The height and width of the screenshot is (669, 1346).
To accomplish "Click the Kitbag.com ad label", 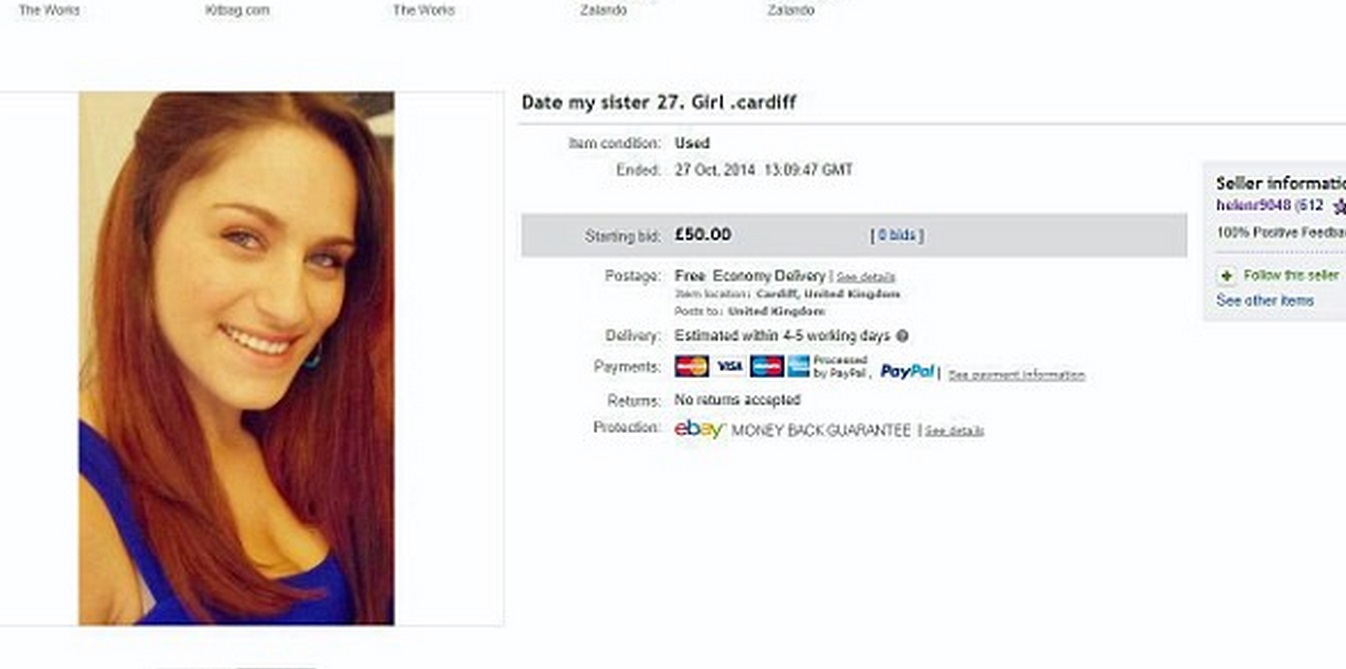I will [237, 10].
